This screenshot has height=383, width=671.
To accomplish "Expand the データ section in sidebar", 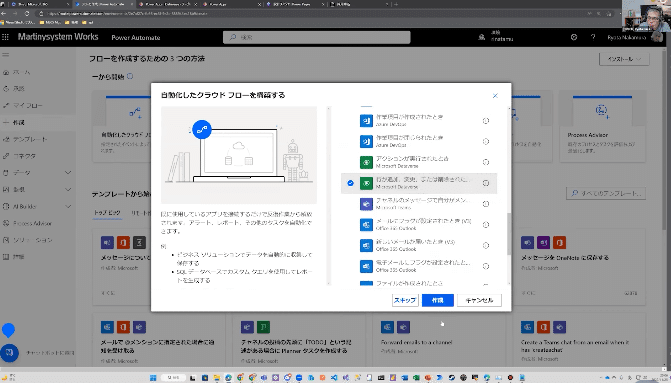I will coord(68,172).
